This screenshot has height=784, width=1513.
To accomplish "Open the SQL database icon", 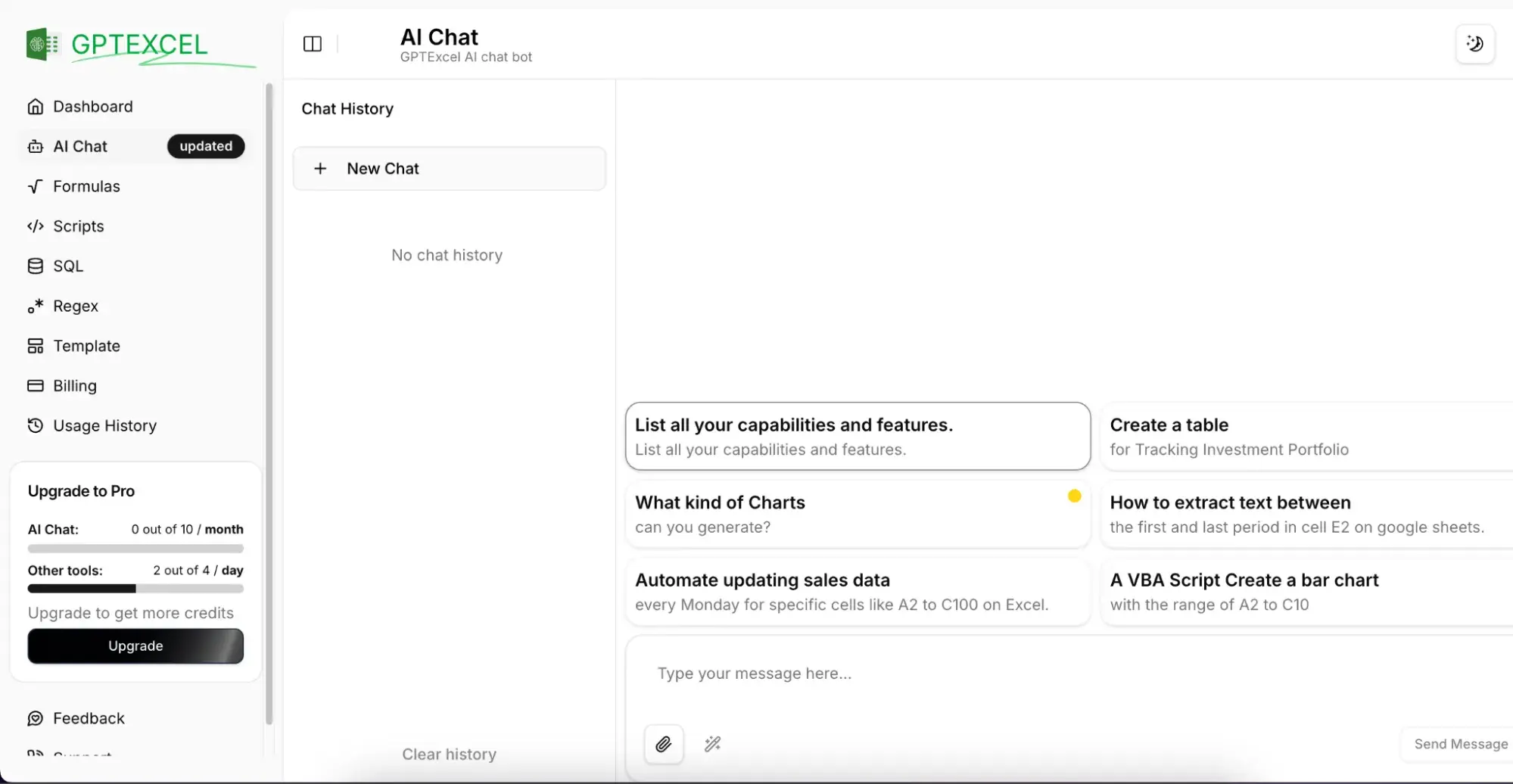I will coord(35,266).
